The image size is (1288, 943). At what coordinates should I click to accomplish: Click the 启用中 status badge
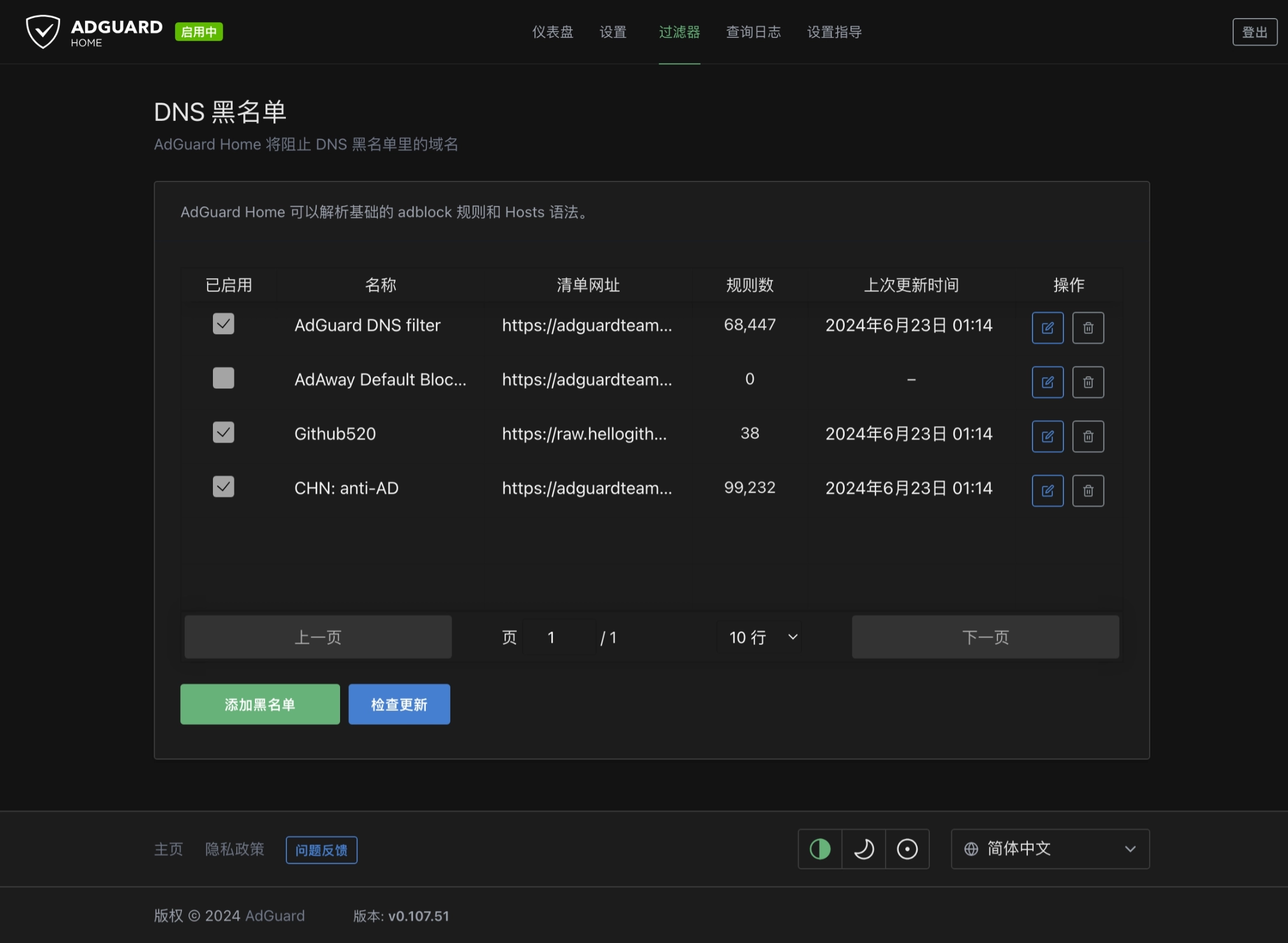(199, 31)
